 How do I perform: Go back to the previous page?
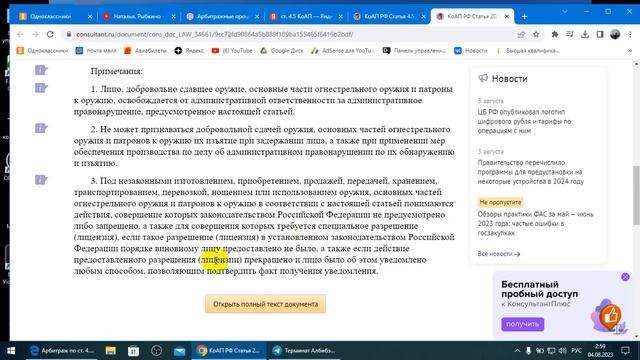click(x=20, y=35)
